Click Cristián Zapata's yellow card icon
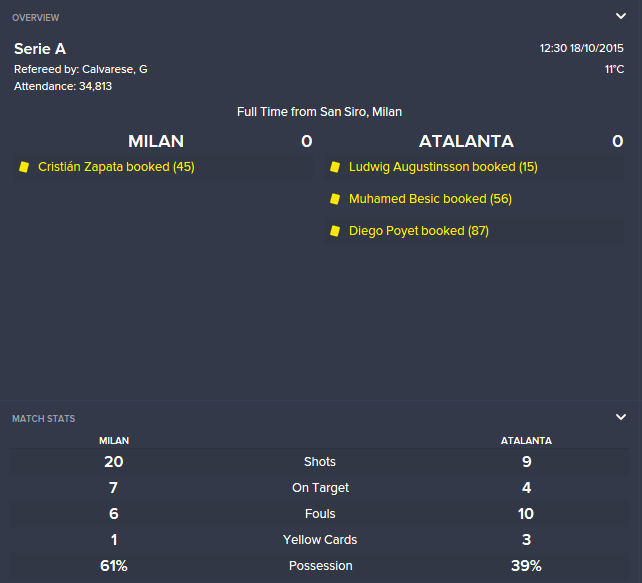This screenshot has height=583, width=642. pyautogui.click(x=24, y=167)
